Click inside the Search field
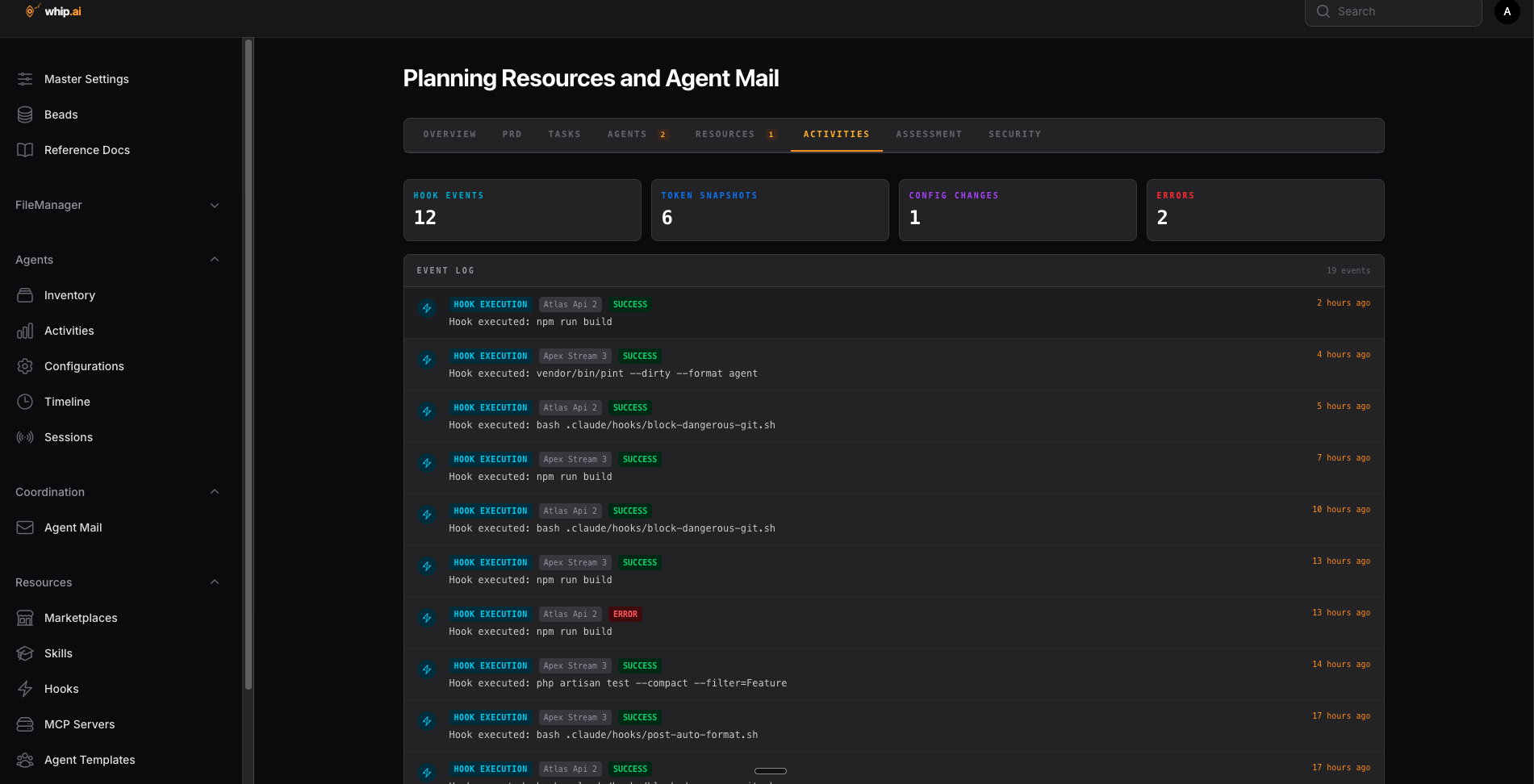Image resolution: width=1534 pixels, height=784 pixels. coord(1392,11)
